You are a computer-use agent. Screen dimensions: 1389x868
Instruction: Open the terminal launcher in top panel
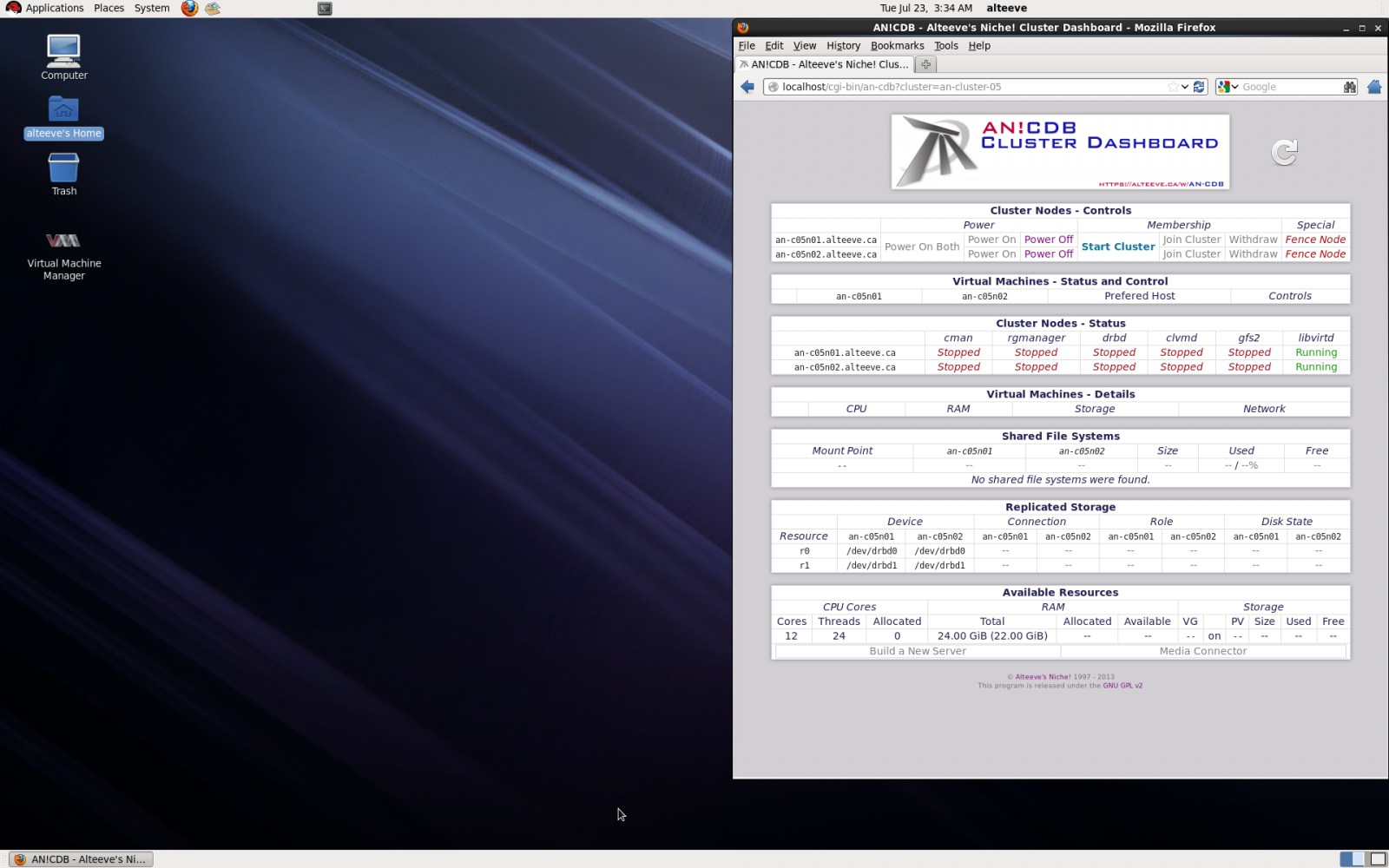[x=325, y=9]
